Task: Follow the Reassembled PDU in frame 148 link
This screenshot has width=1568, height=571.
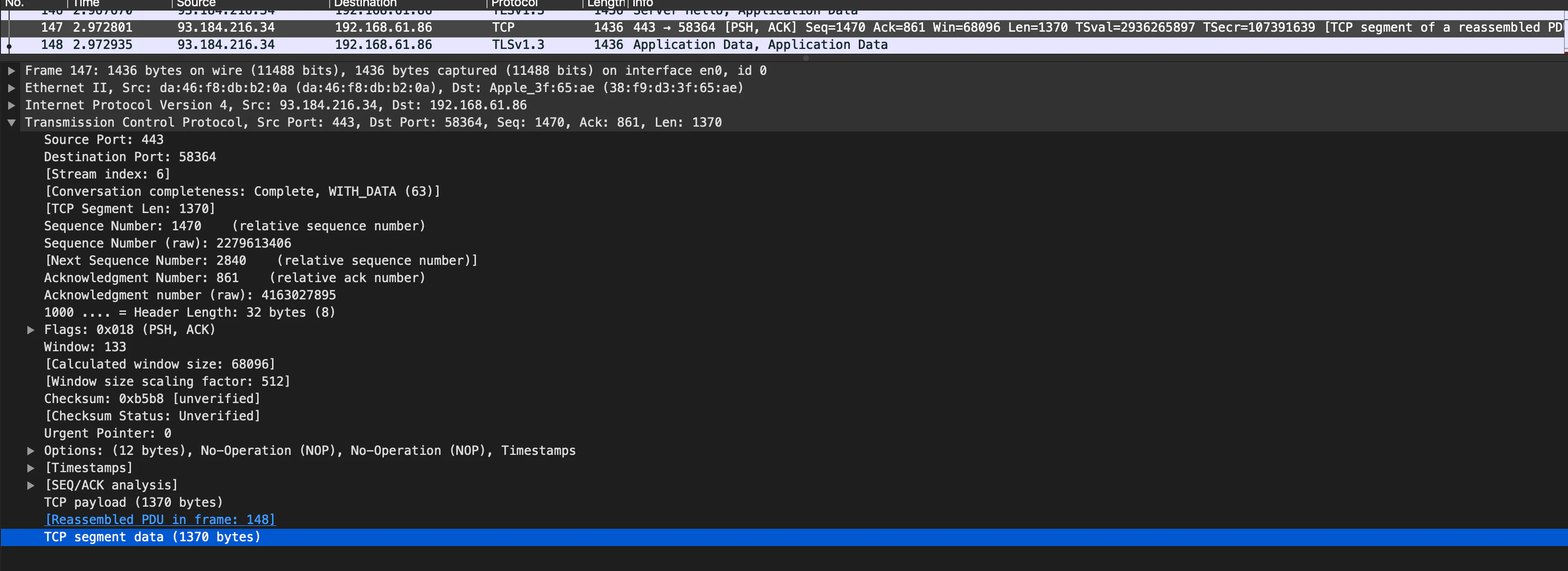Action: tap(160, 519)
